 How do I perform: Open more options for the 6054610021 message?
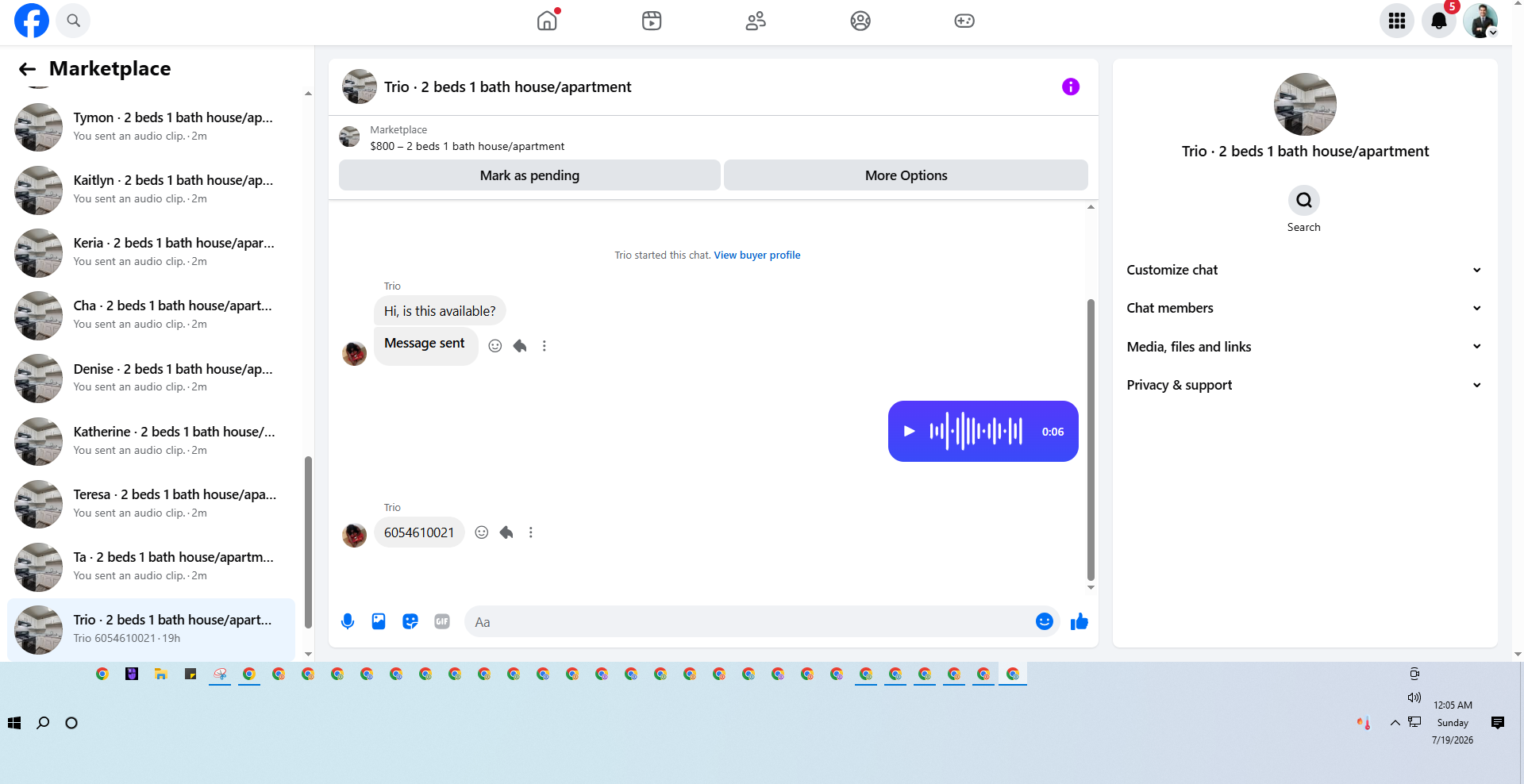531,532
